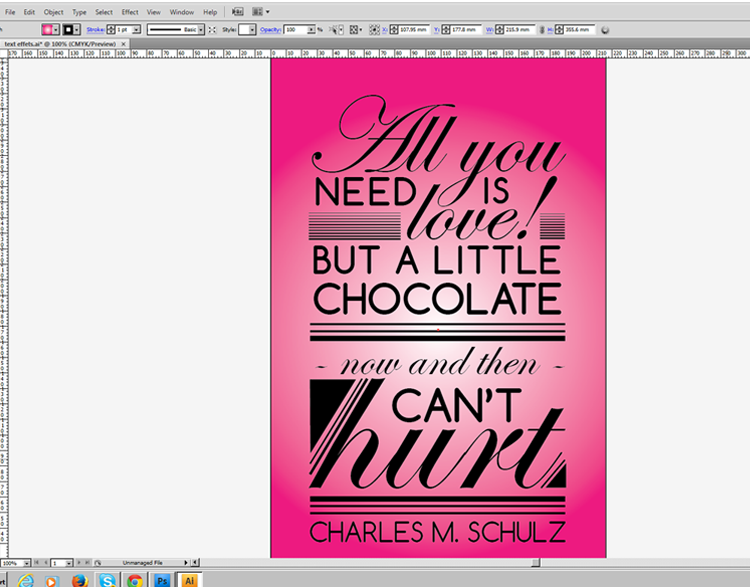750x587 pixels.
Task: Open Skype from the taskbar
Action: click(x=107, y=580)
